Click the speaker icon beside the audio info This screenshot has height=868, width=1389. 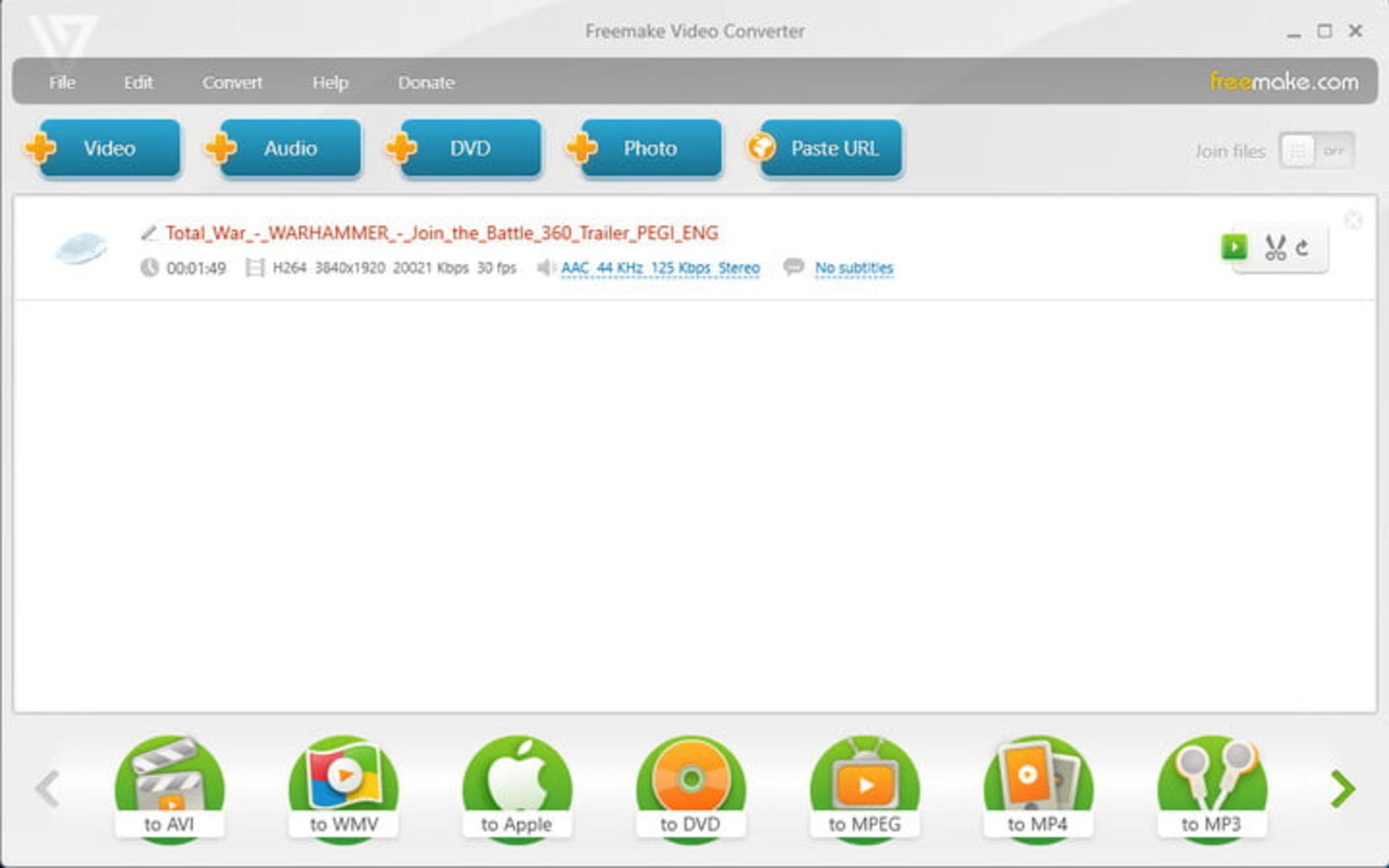click(545, 268)
